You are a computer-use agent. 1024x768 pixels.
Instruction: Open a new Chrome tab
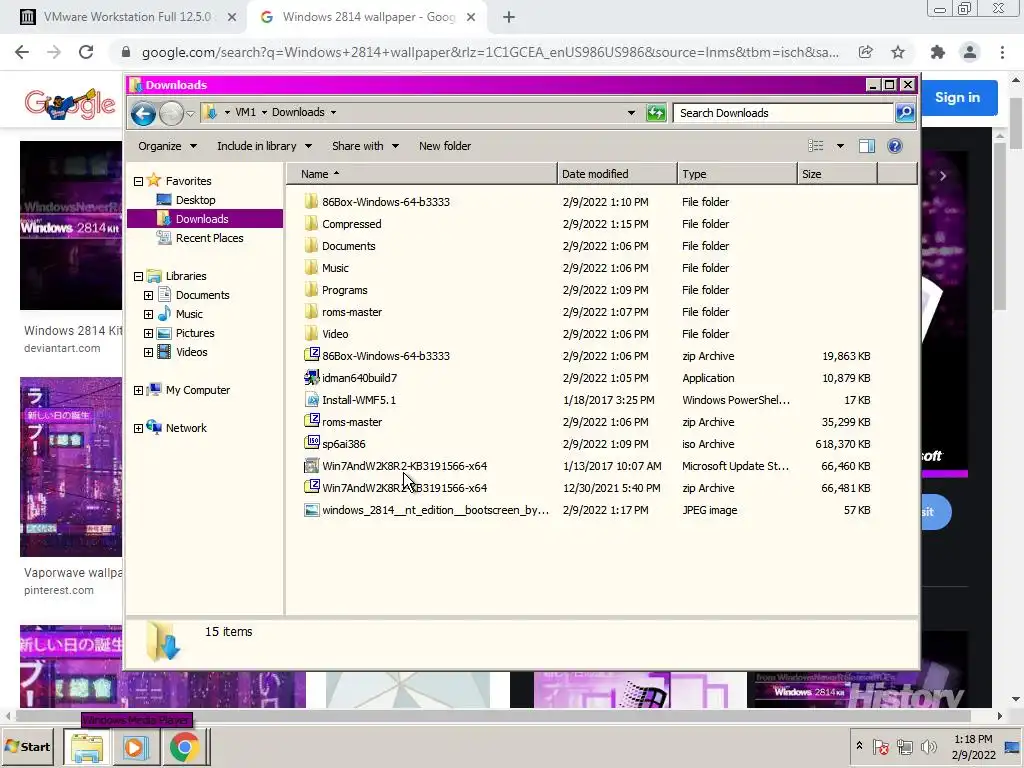click(x=509, y=17)
